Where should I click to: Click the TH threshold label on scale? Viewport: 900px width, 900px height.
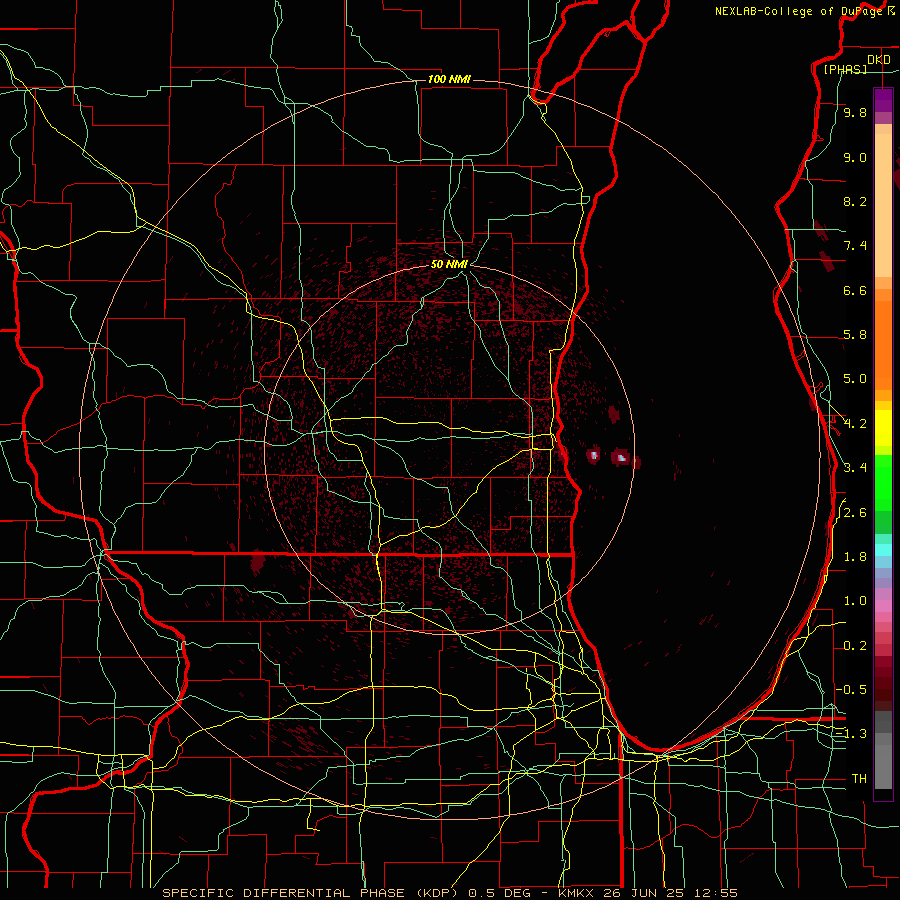(859, 779)
